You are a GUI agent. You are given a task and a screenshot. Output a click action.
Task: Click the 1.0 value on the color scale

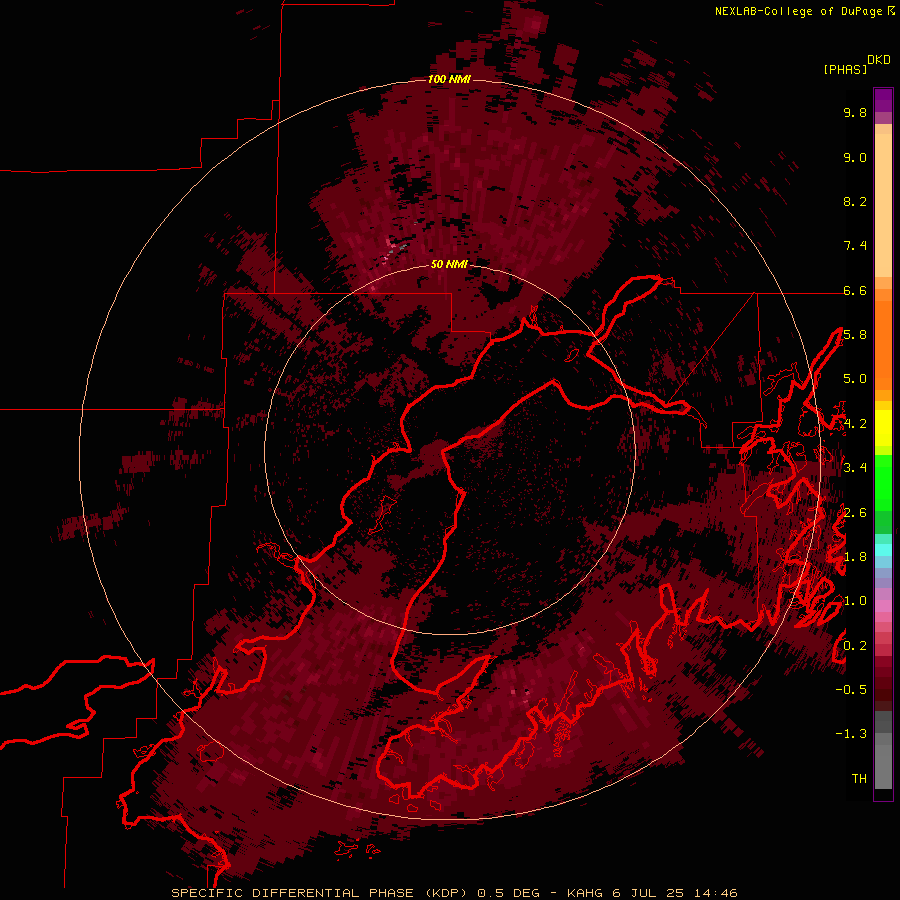coord(855,601)
